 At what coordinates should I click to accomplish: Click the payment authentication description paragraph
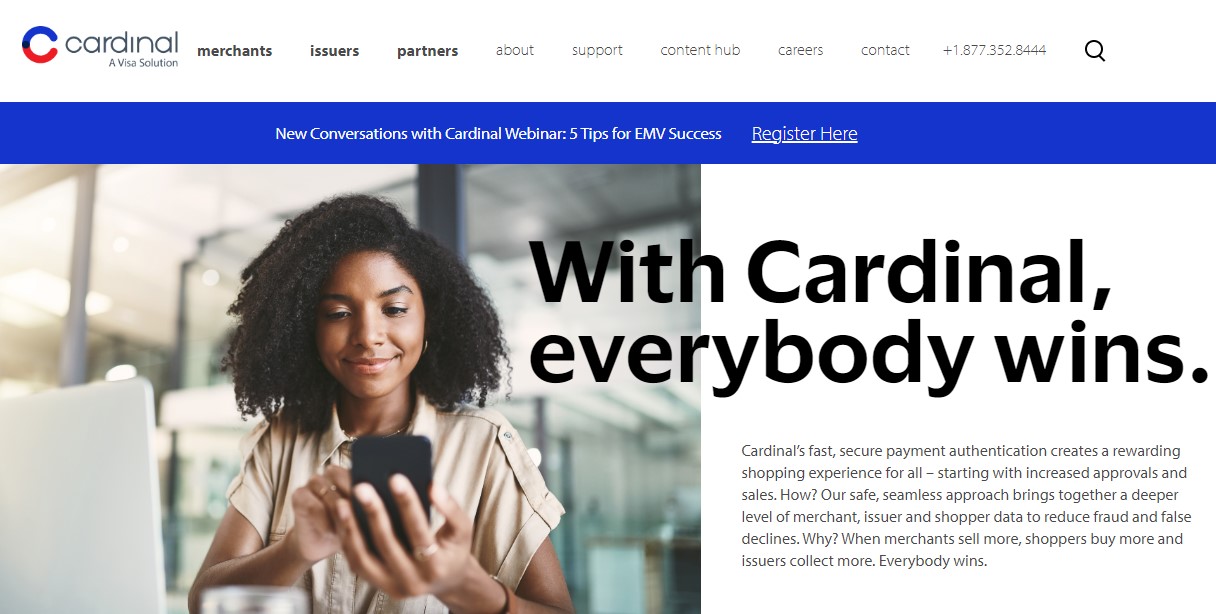(964, 506)
